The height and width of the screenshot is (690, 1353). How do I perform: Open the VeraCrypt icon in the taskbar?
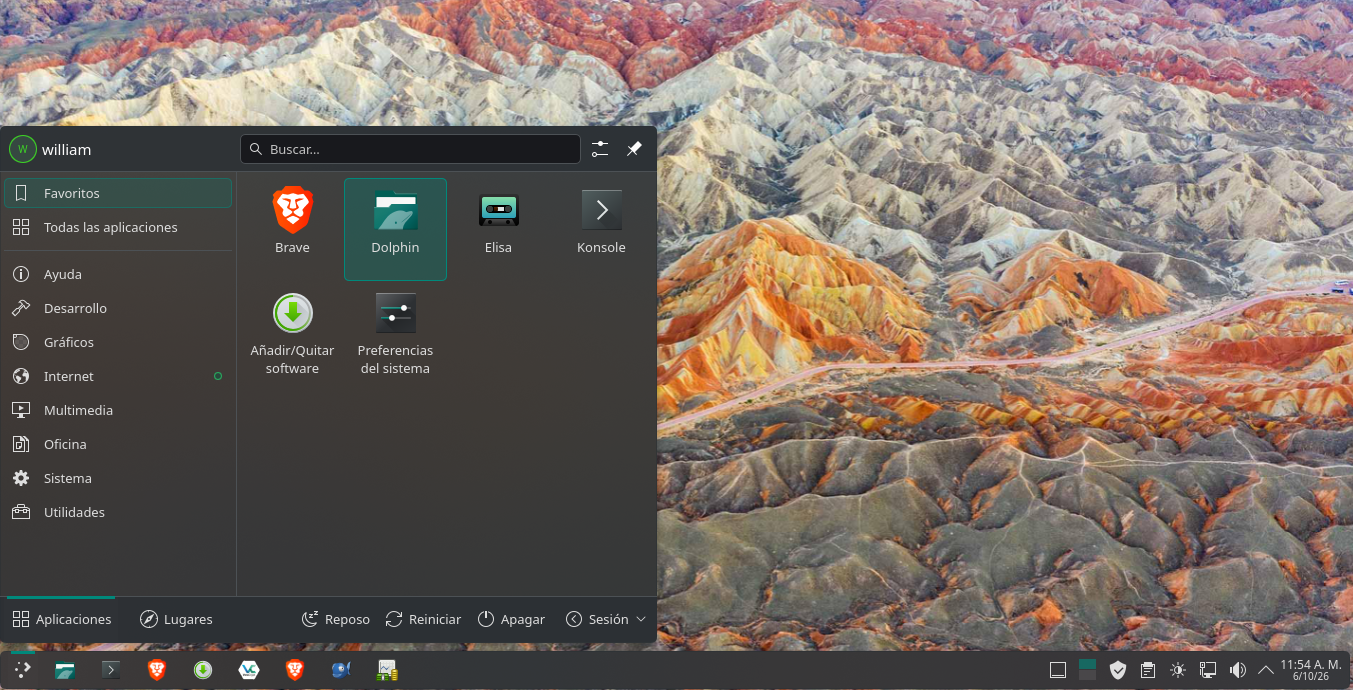(249, 670)
